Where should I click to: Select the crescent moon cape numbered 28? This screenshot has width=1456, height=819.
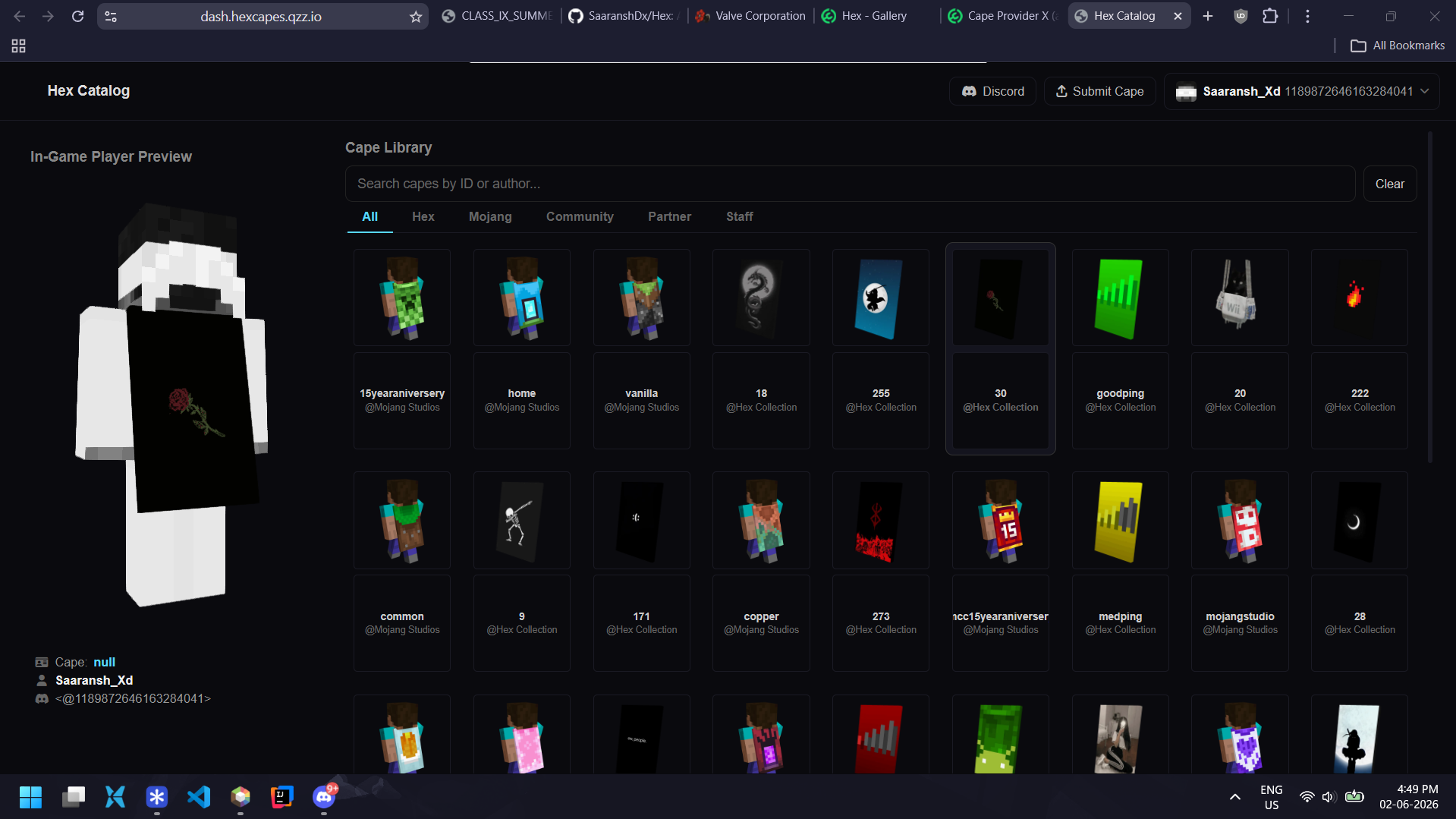click(1360, 521)
